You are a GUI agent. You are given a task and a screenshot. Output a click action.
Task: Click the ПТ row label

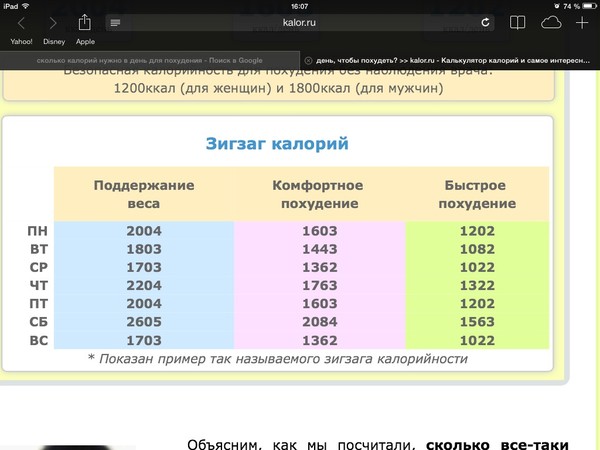pos(39,303)
